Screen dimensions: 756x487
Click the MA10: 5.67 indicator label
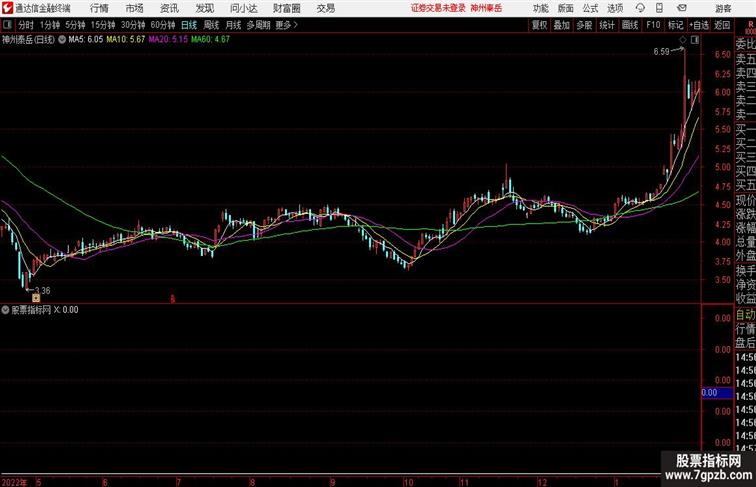[x=125, y=40]
